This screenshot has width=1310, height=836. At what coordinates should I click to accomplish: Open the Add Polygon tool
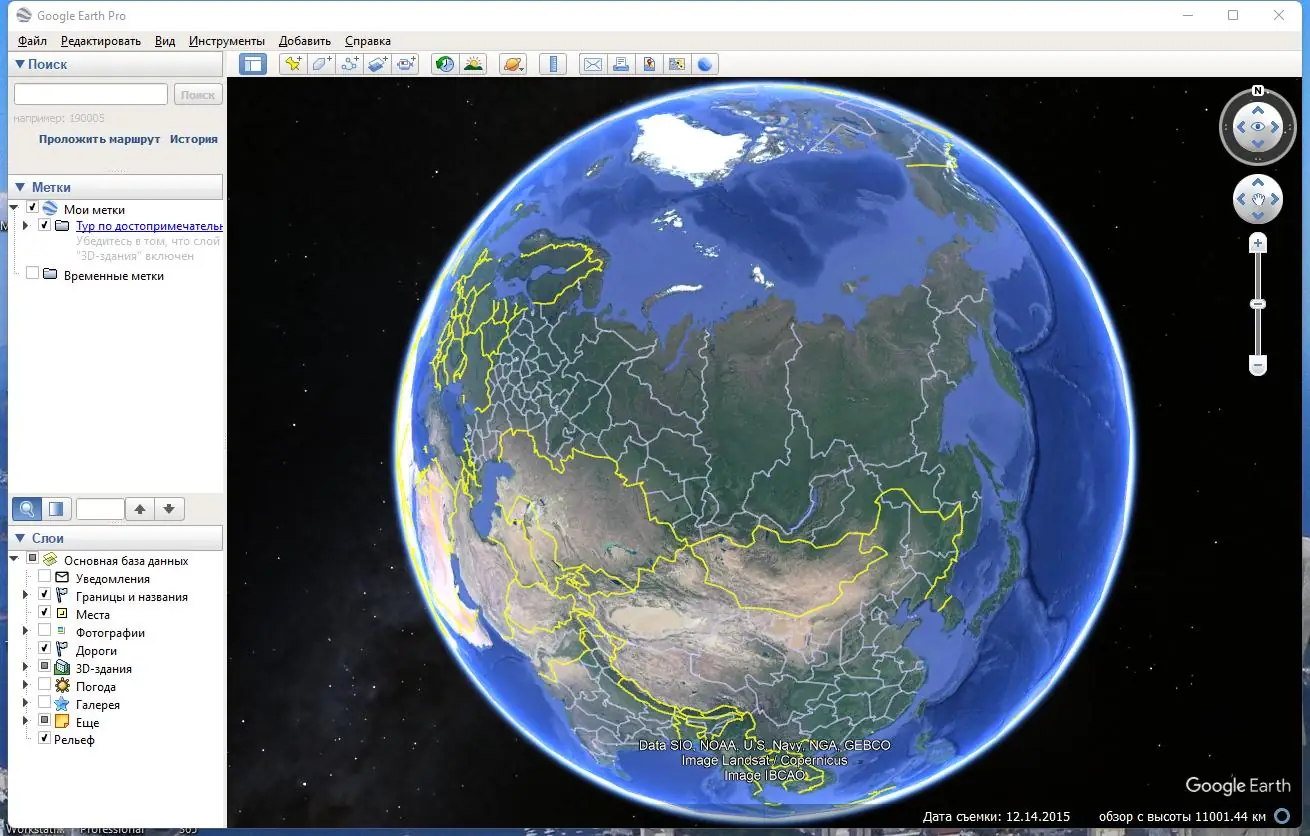pyautogui.click(x=320, y=63)
